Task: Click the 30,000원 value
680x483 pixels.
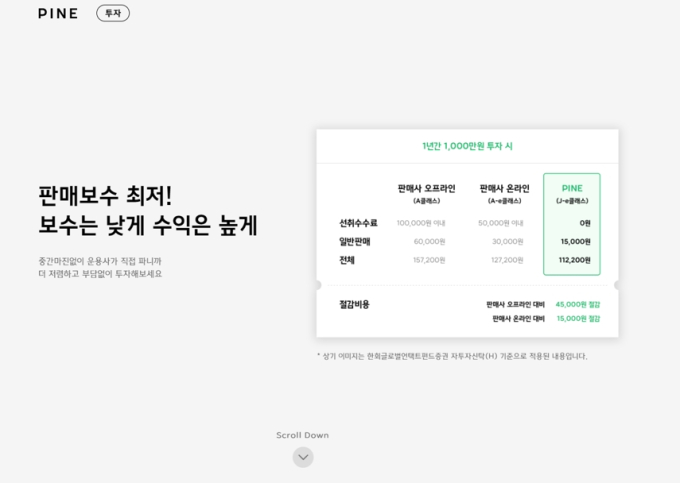Action: click(507, 242)
